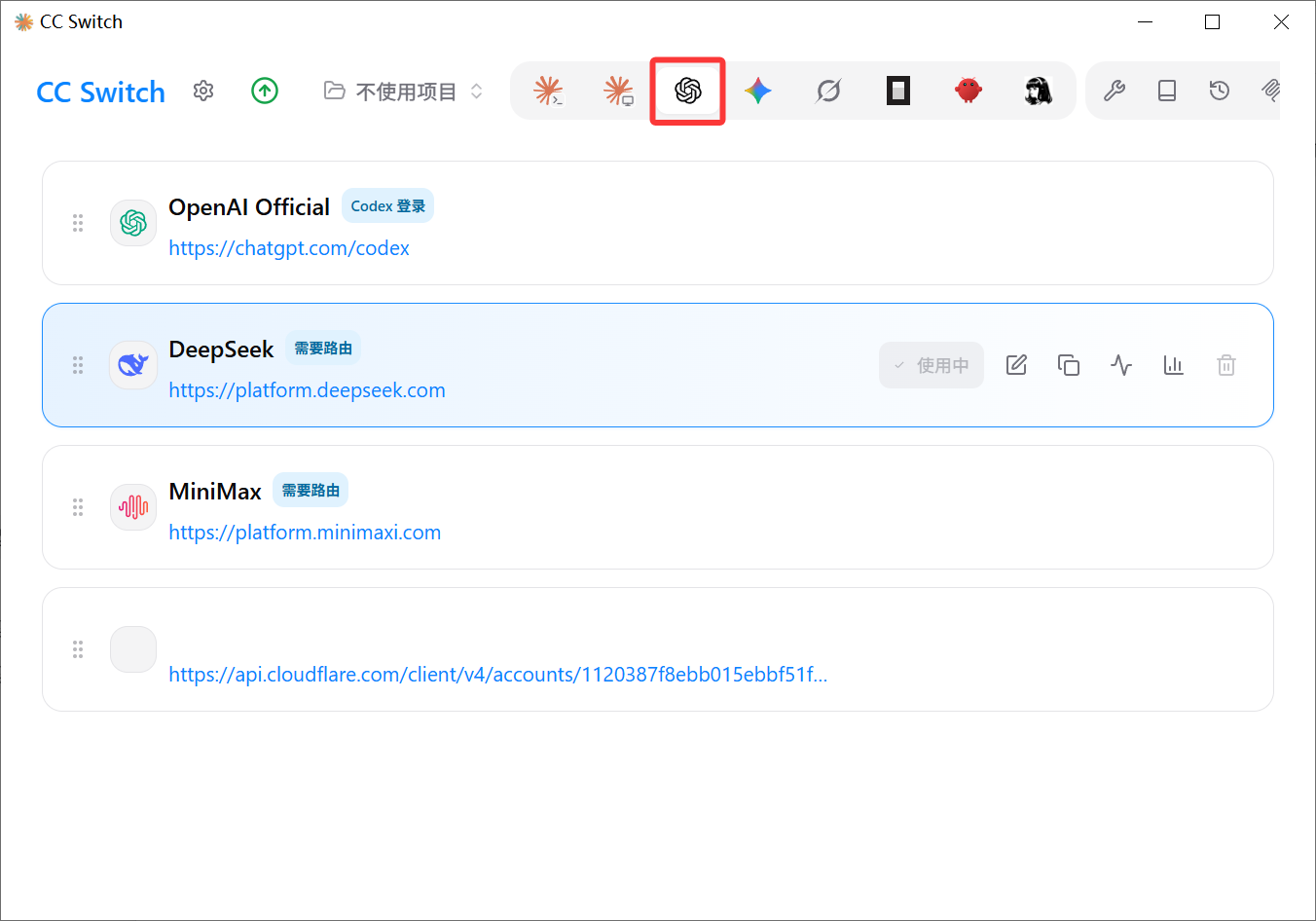Image resolution: width=1316 pixels, height=921 pixels.
Task: Open the history clock icon
Action: (x=1220, y=91)
